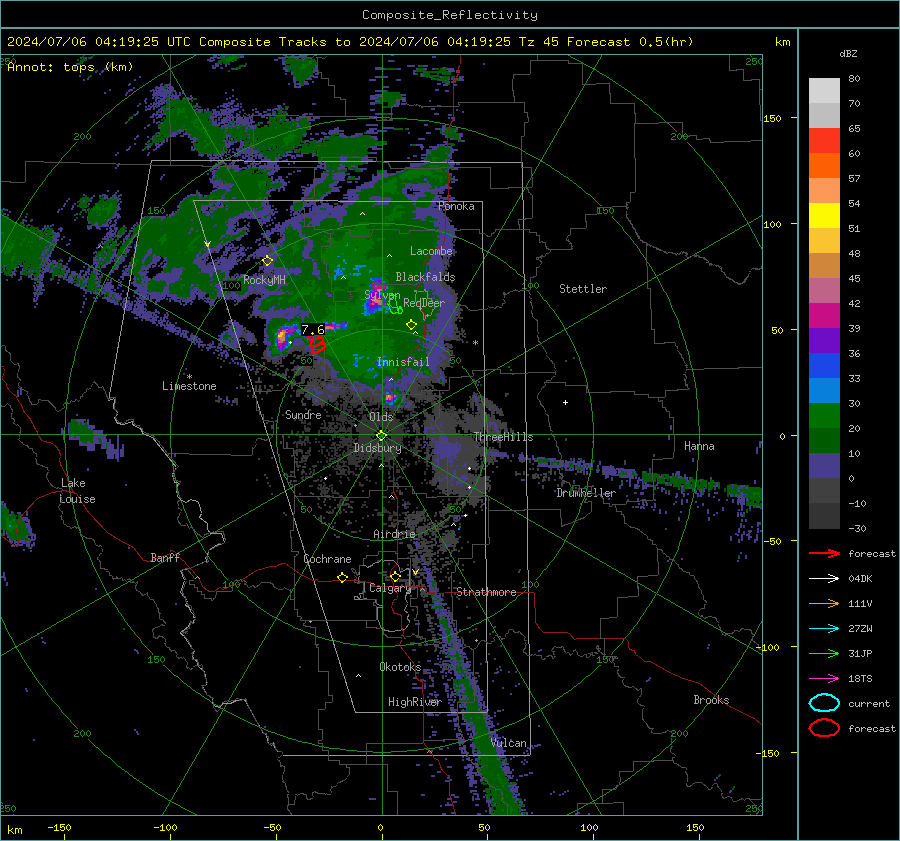Click the Brooks label
This screenshot has width=900, height=841.
(x=711, y=700)
